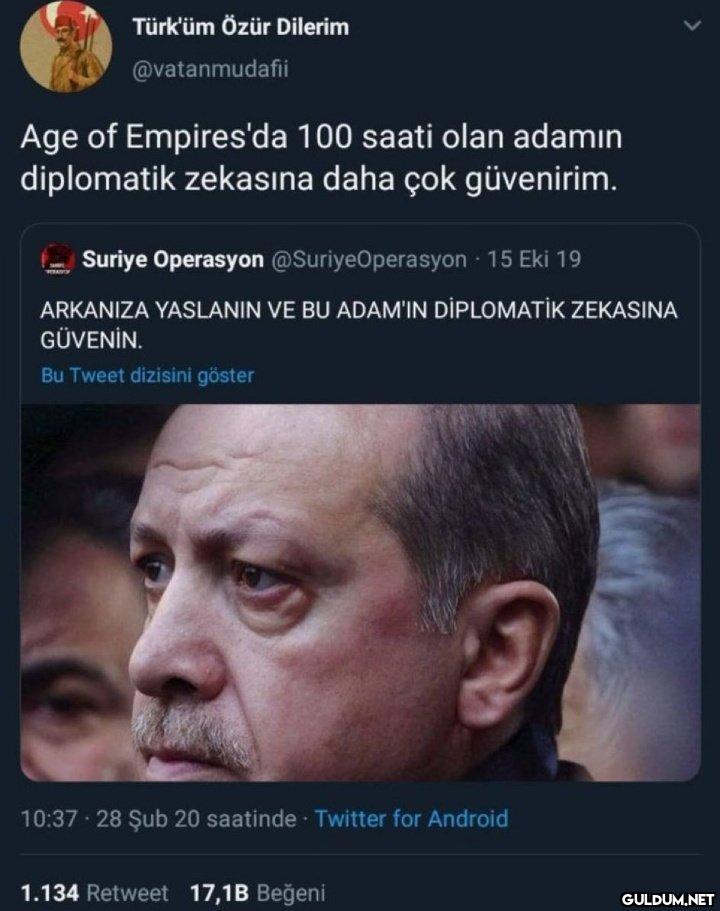
Task: Select the Age of Empires tweet text
Action: pos(321,157)
